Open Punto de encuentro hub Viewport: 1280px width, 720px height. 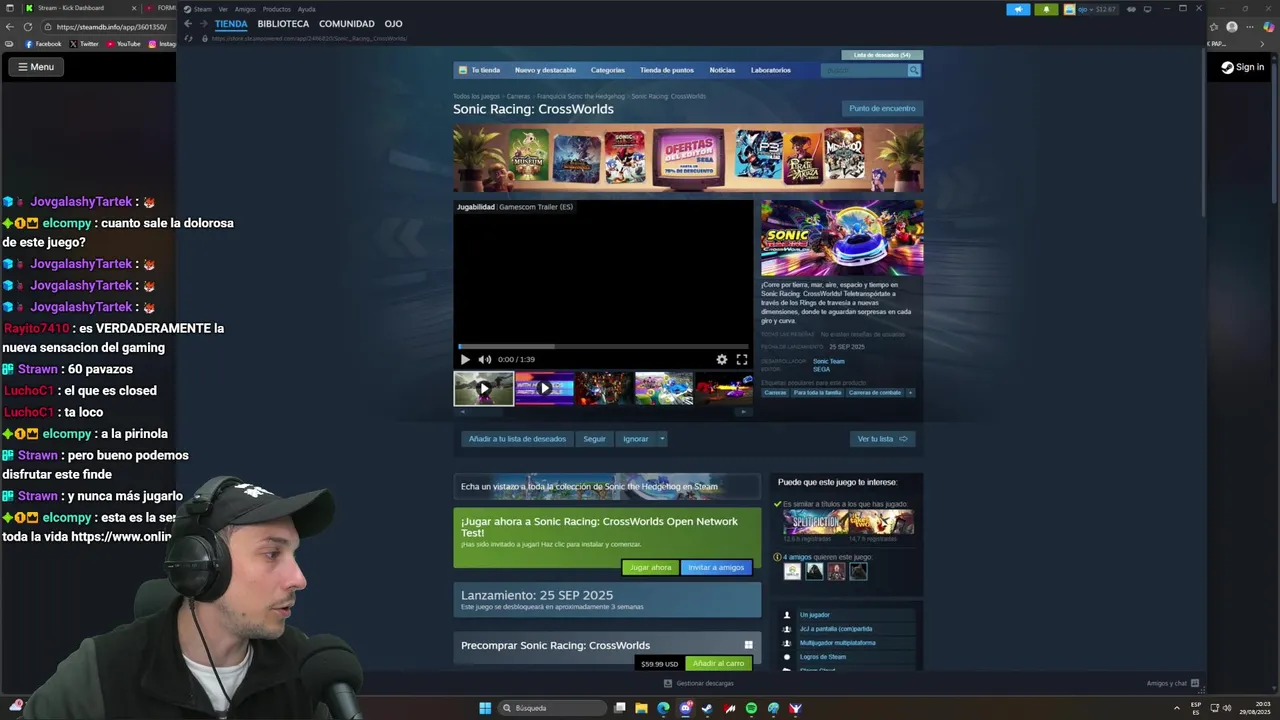pyautogui.click(x=882, y=108)
